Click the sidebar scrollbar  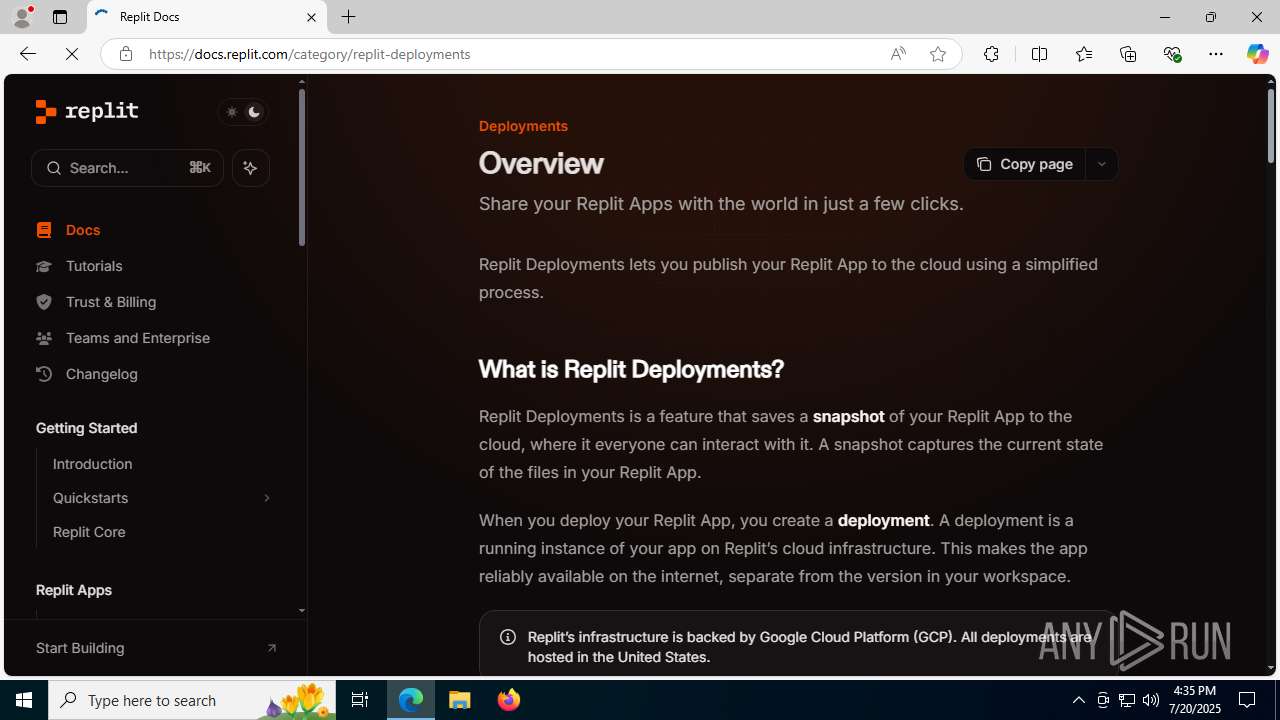click(x=302, y=167)
